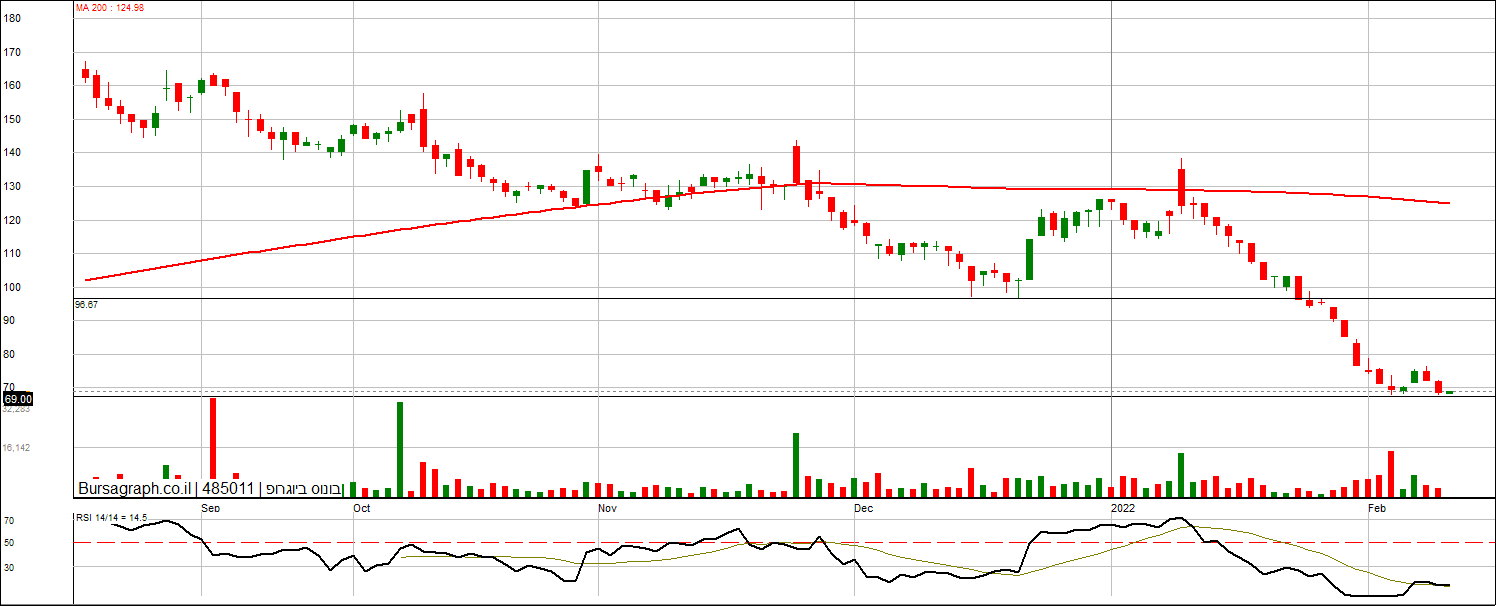Click the 80 price axis label
Viewport: 1496px width, 606px height.
(x=9, y=355)
